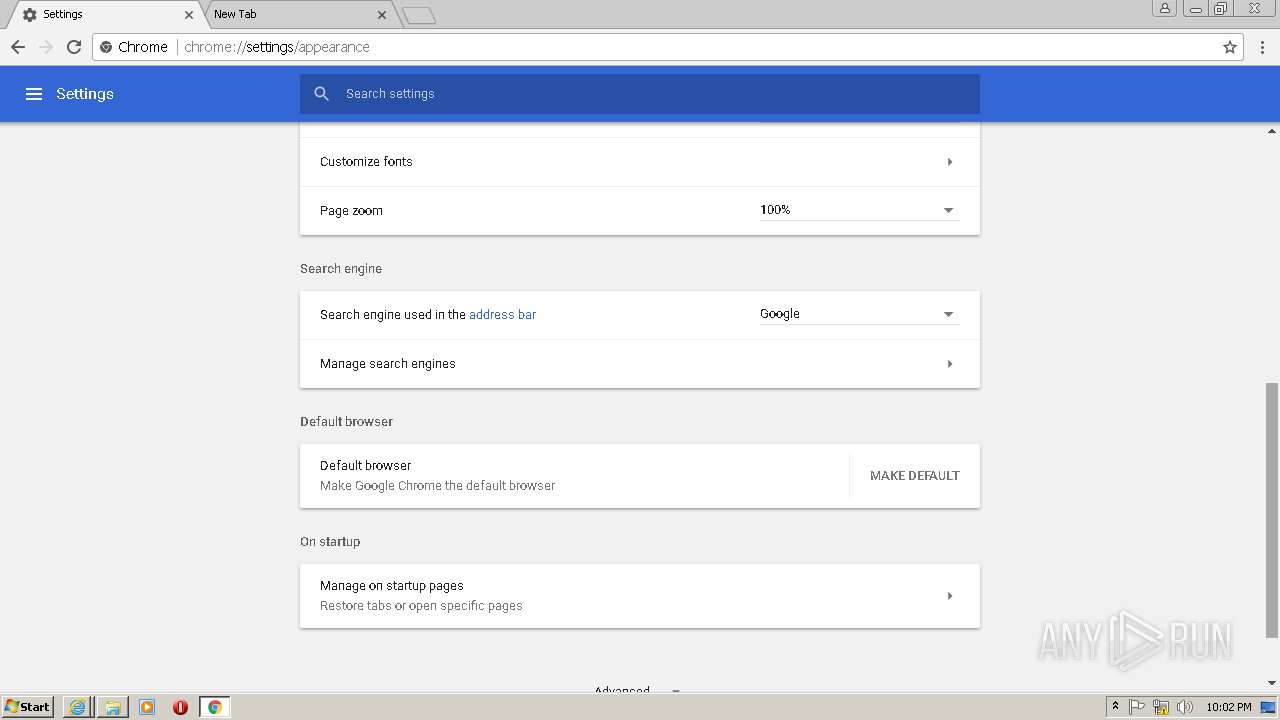Open the Page zoom dropdown
Image resolution: width=1280 pixels, height=720 pixels.
pyautogui.click(x=859, y=210)
